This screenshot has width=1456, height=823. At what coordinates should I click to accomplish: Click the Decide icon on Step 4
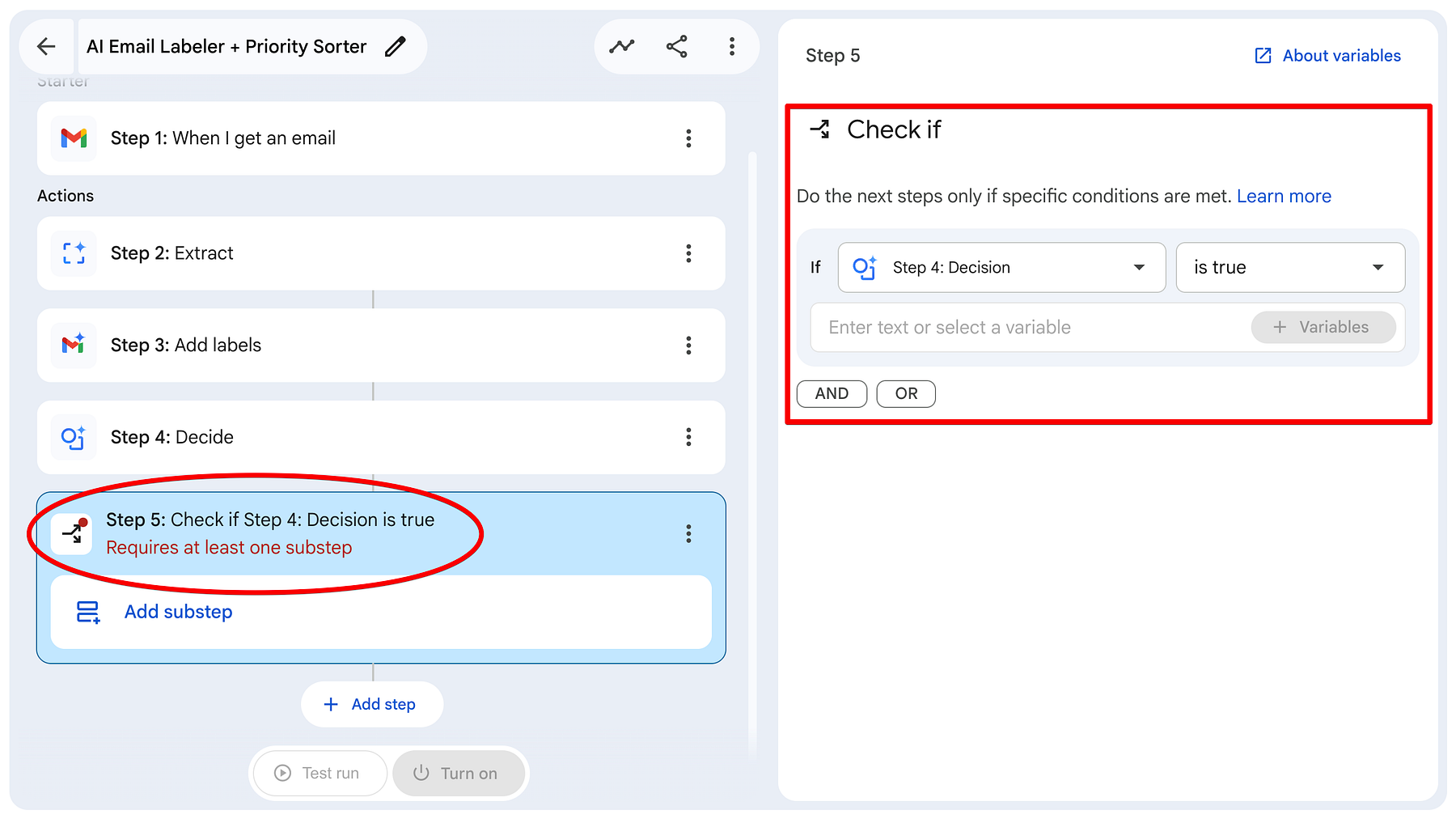click(74, 438)
